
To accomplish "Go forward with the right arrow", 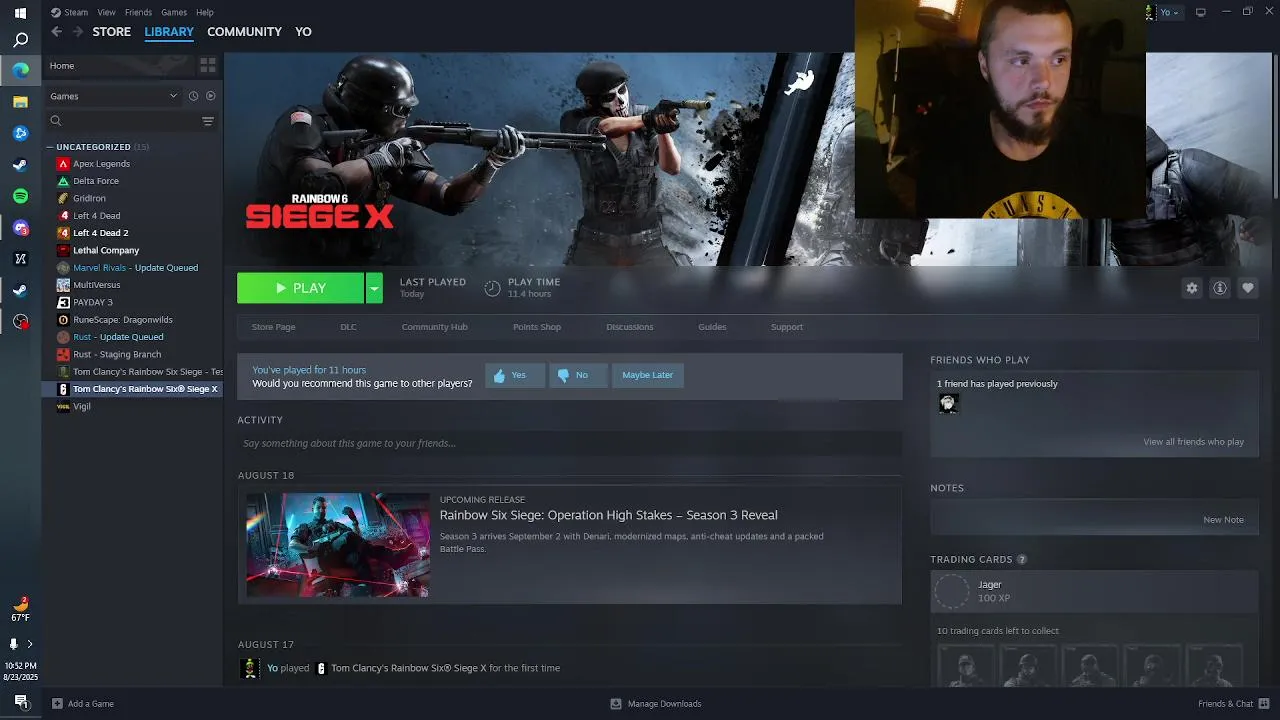I will coord(77,32).
